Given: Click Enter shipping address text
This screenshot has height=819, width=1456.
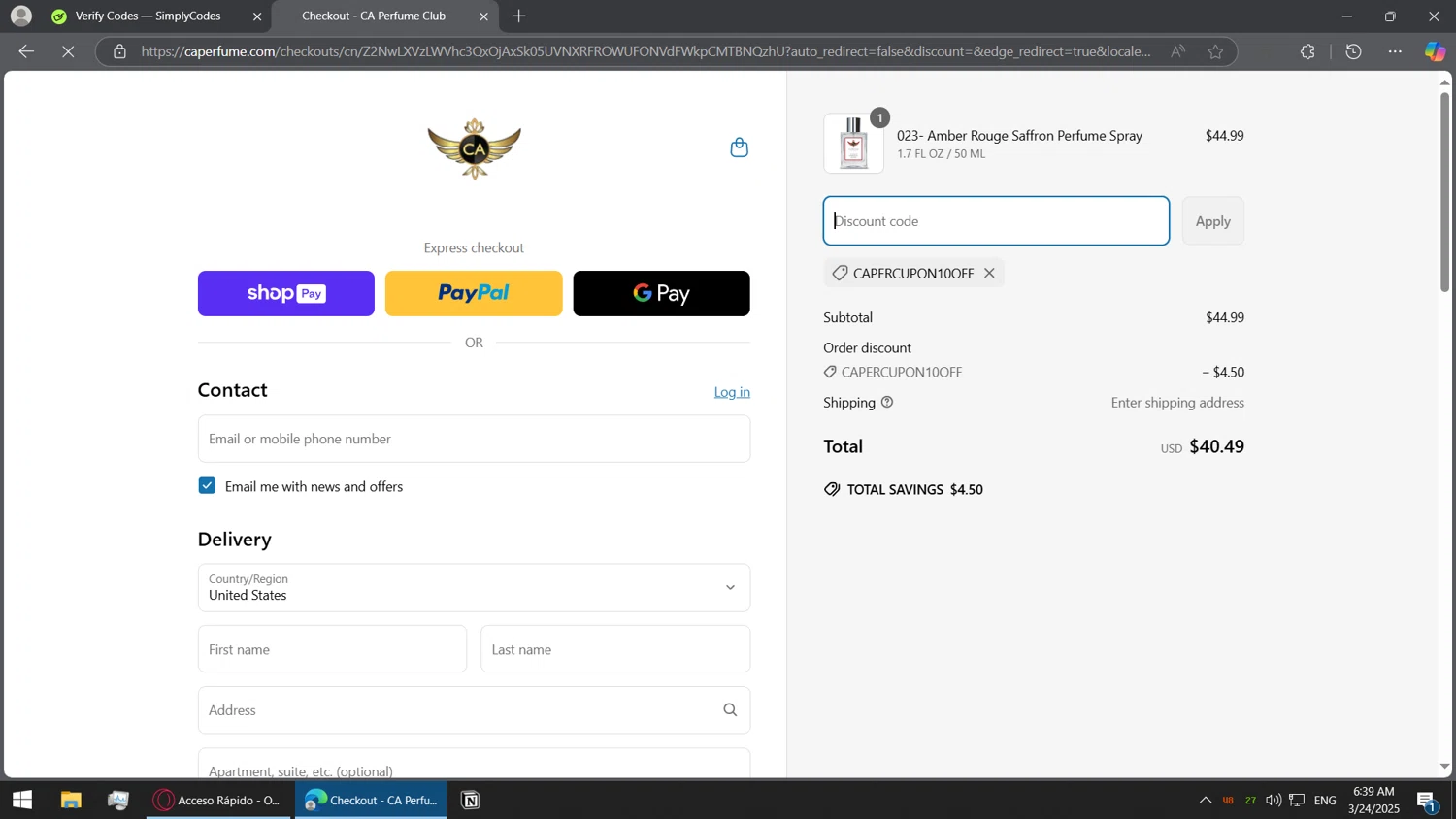Looking at the screenshot, I should [x=1177, y=403].
